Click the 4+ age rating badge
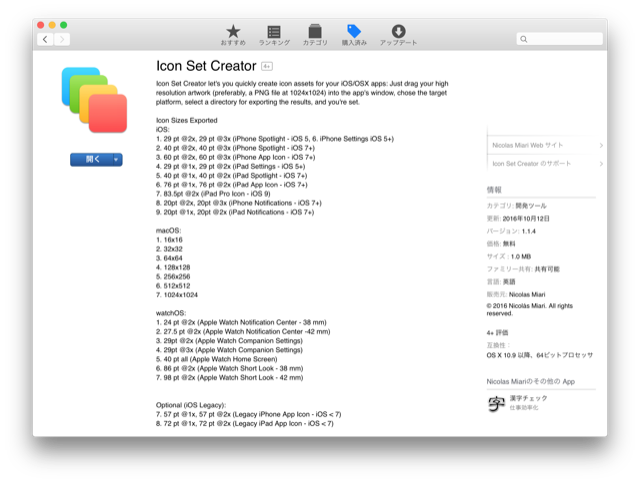The width and height of the screenshot is (640, 483). point(267,66)
